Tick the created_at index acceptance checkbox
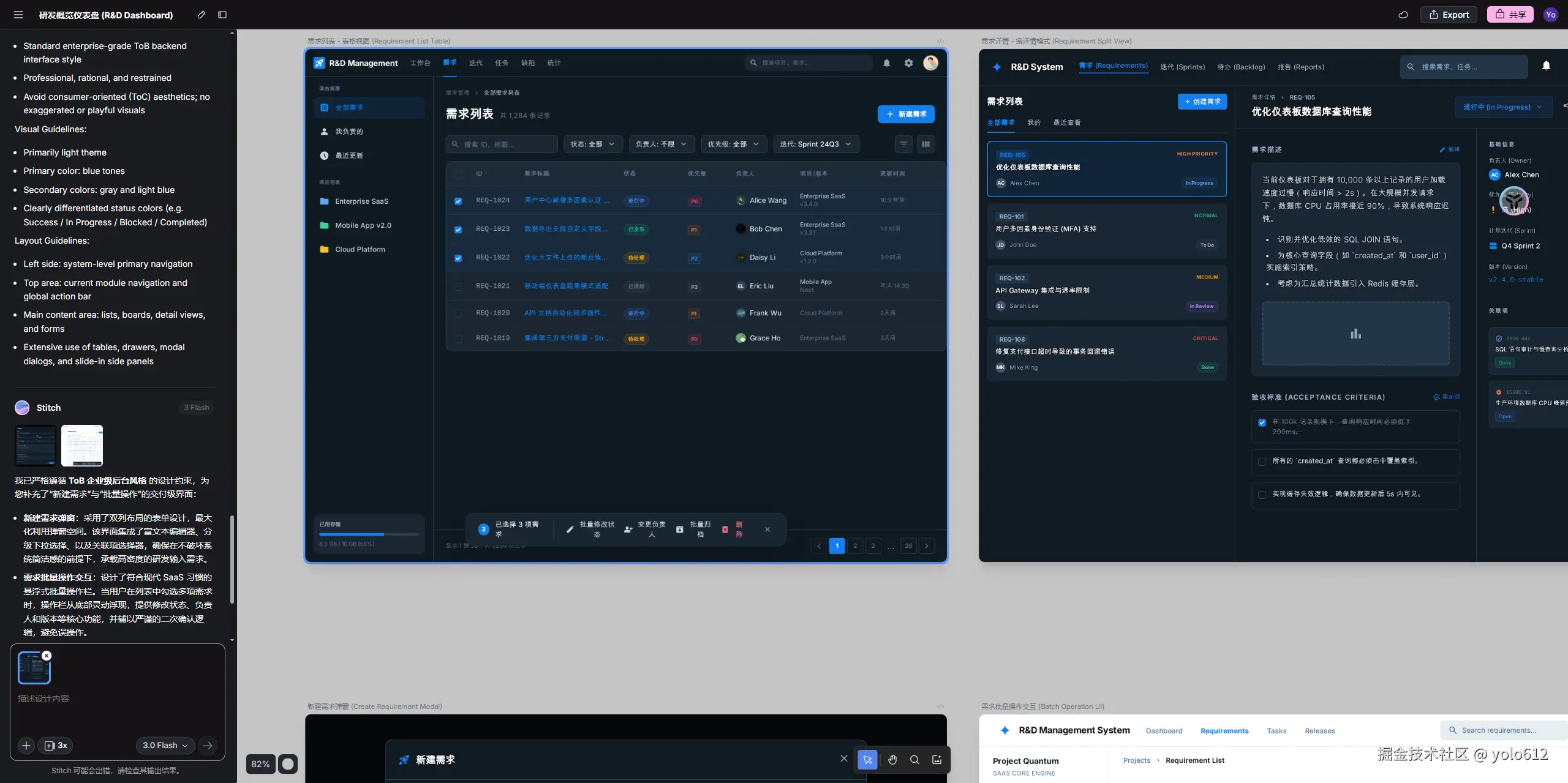The image size is (1568, 783). (x=1262, y=462)
